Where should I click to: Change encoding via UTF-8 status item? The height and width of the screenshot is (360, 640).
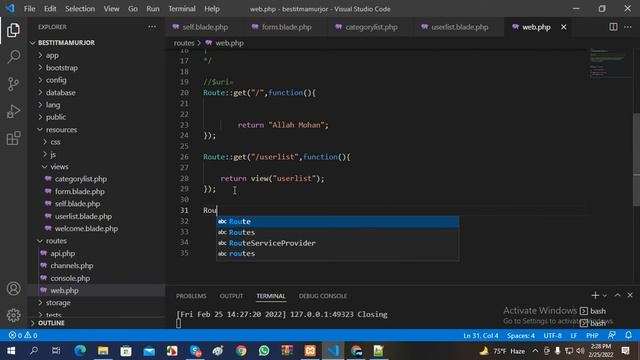(552, 336)
